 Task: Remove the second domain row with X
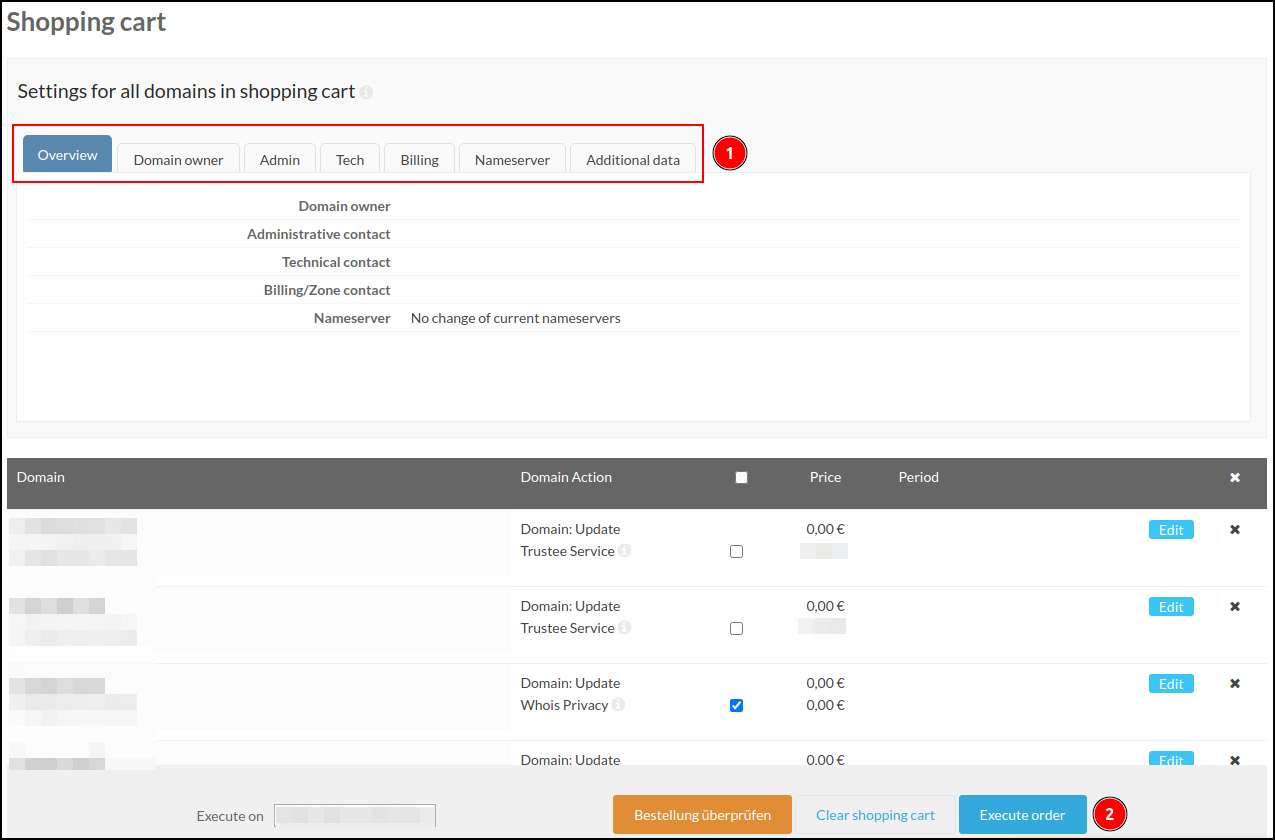1235,607
